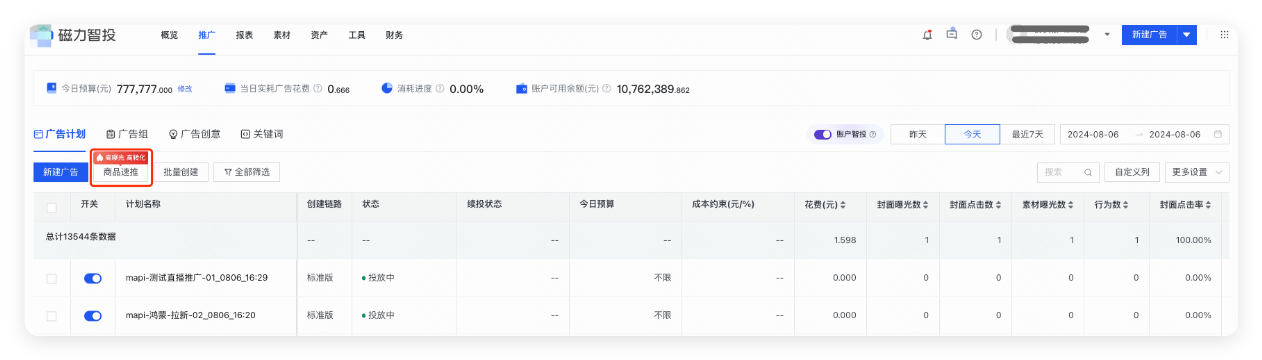Viewport: 1262px width, 360px height.
Task: Select the 最近7天 date filter
Action: pos(1028,134)
